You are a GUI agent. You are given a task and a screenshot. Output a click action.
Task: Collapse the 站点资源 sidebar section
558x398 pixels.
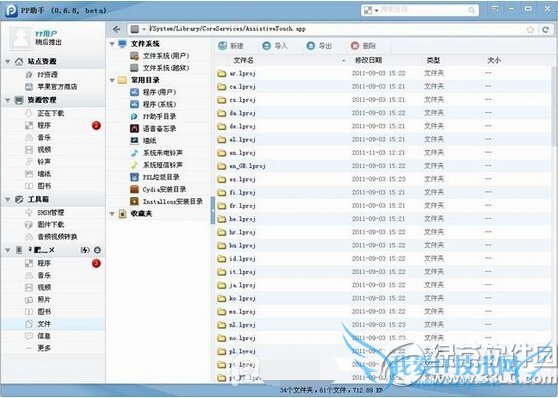pyautogui.click(x=7, y=62)
